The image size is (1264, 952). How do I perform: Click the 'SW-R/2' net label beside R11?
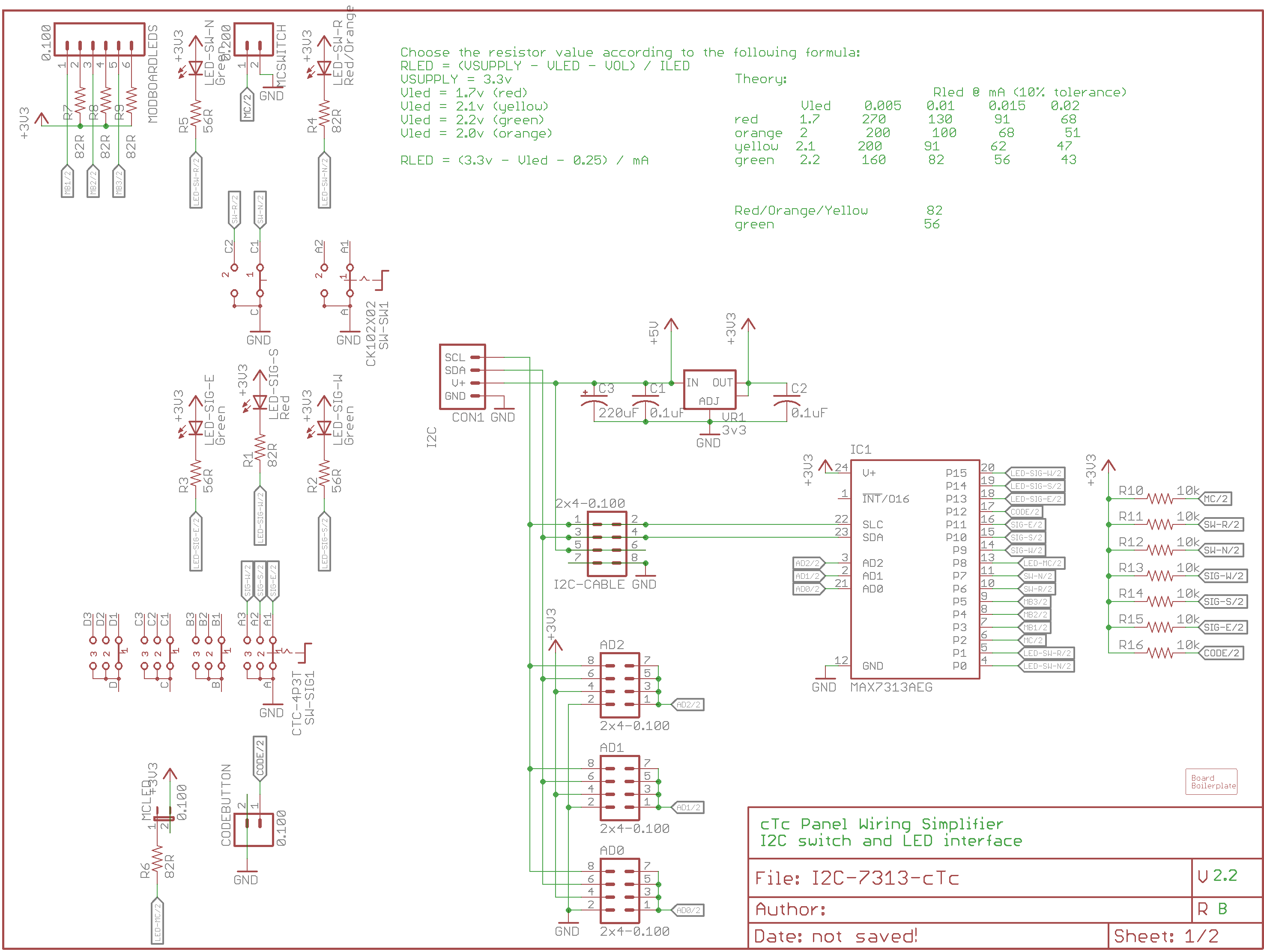[1221, 524]
